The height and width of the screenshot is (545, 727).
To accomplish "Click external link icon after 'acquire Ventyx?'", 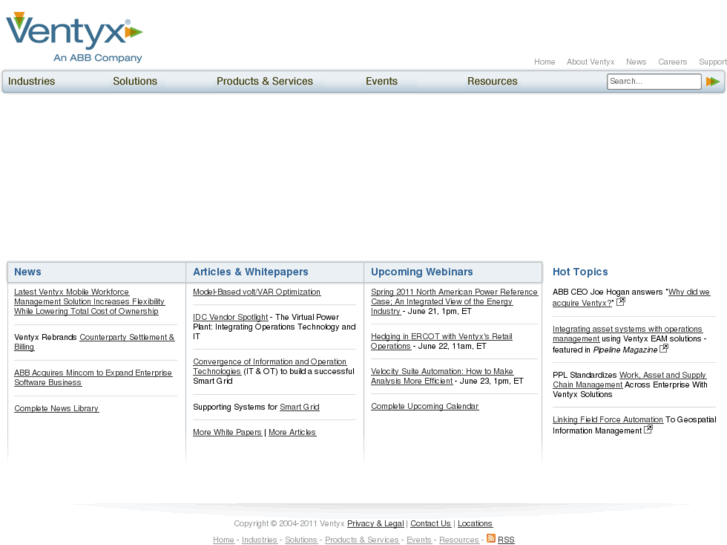I will pyautogui.click(x=621, y=301).
